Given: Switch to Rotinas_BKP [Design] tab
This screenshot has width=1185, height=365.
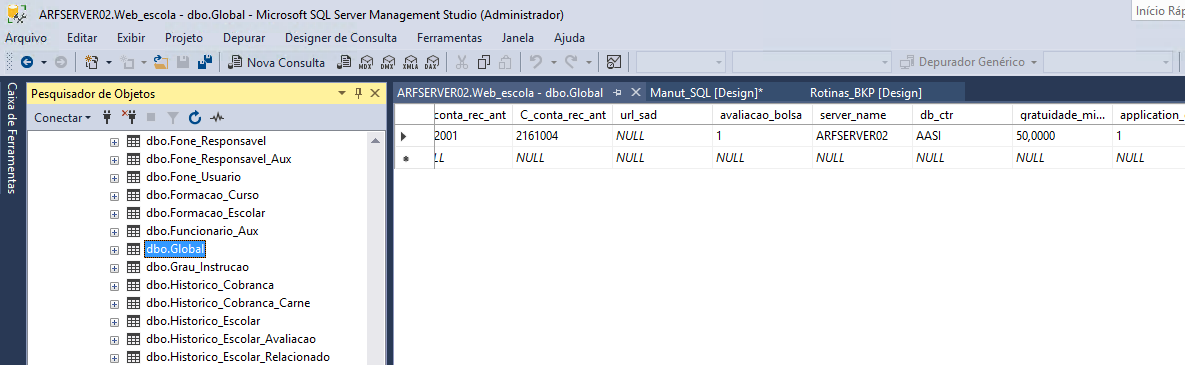Looking at the screenshot, I should pyautogui.click(x=865, y=92).
